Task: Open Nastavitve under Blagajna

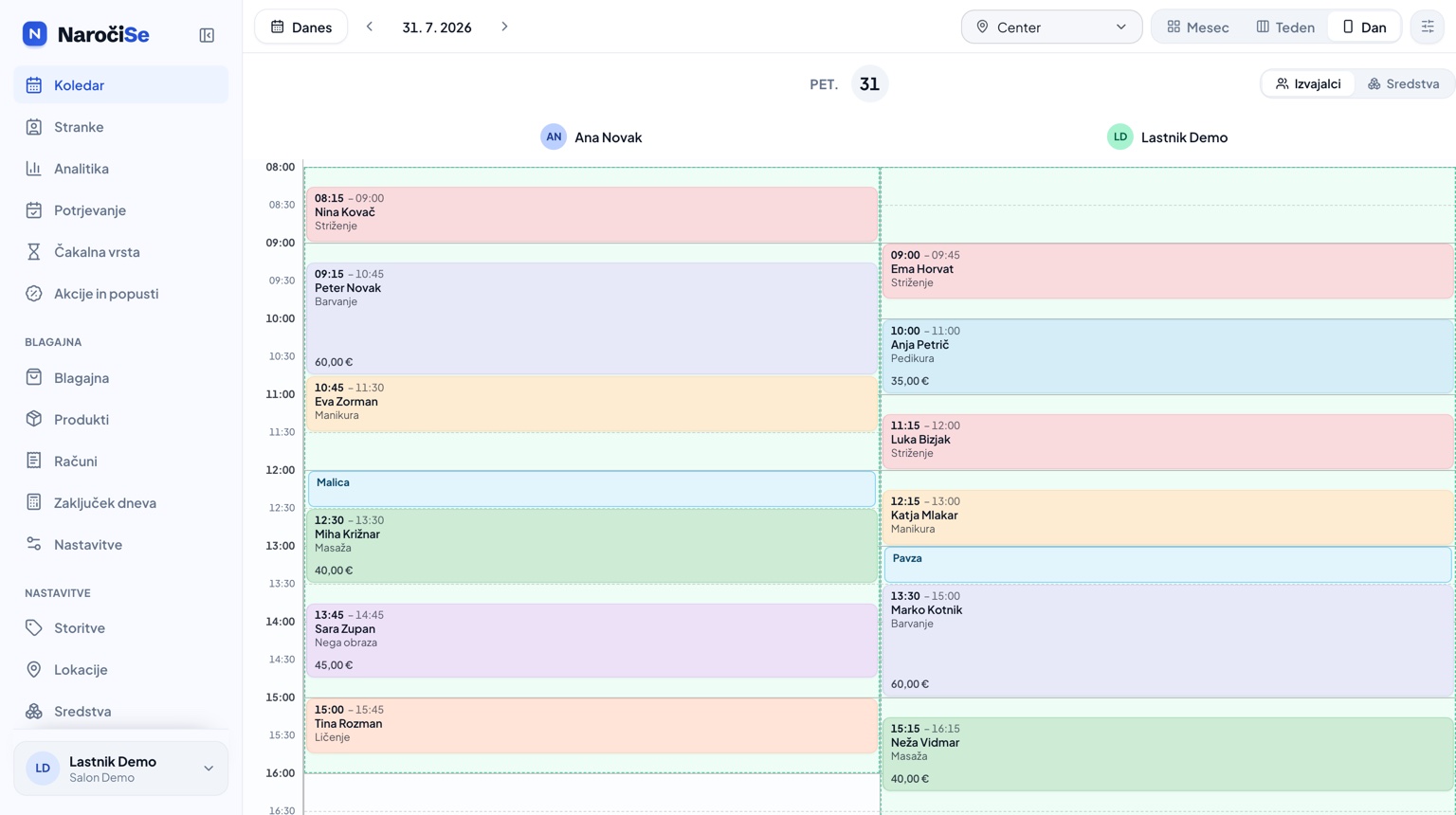Action: (121, 545)
